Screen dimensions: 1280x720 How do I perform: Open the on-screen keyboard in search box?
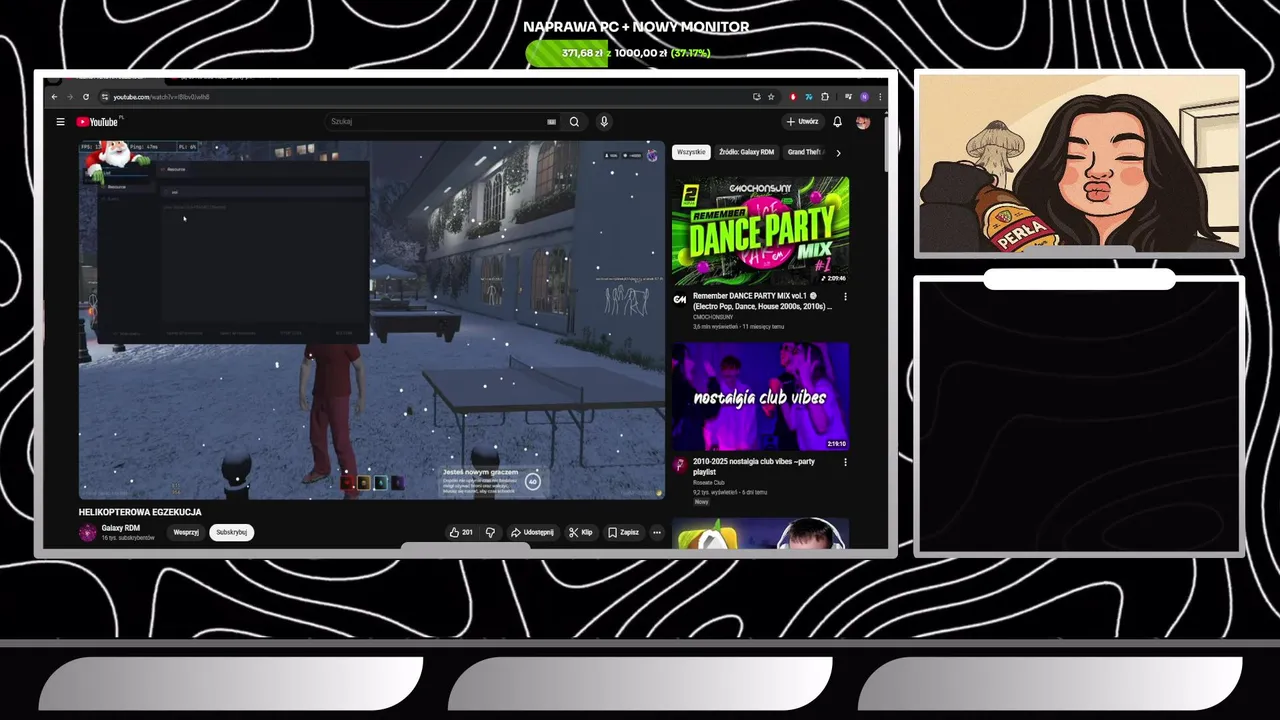point(551,122)
